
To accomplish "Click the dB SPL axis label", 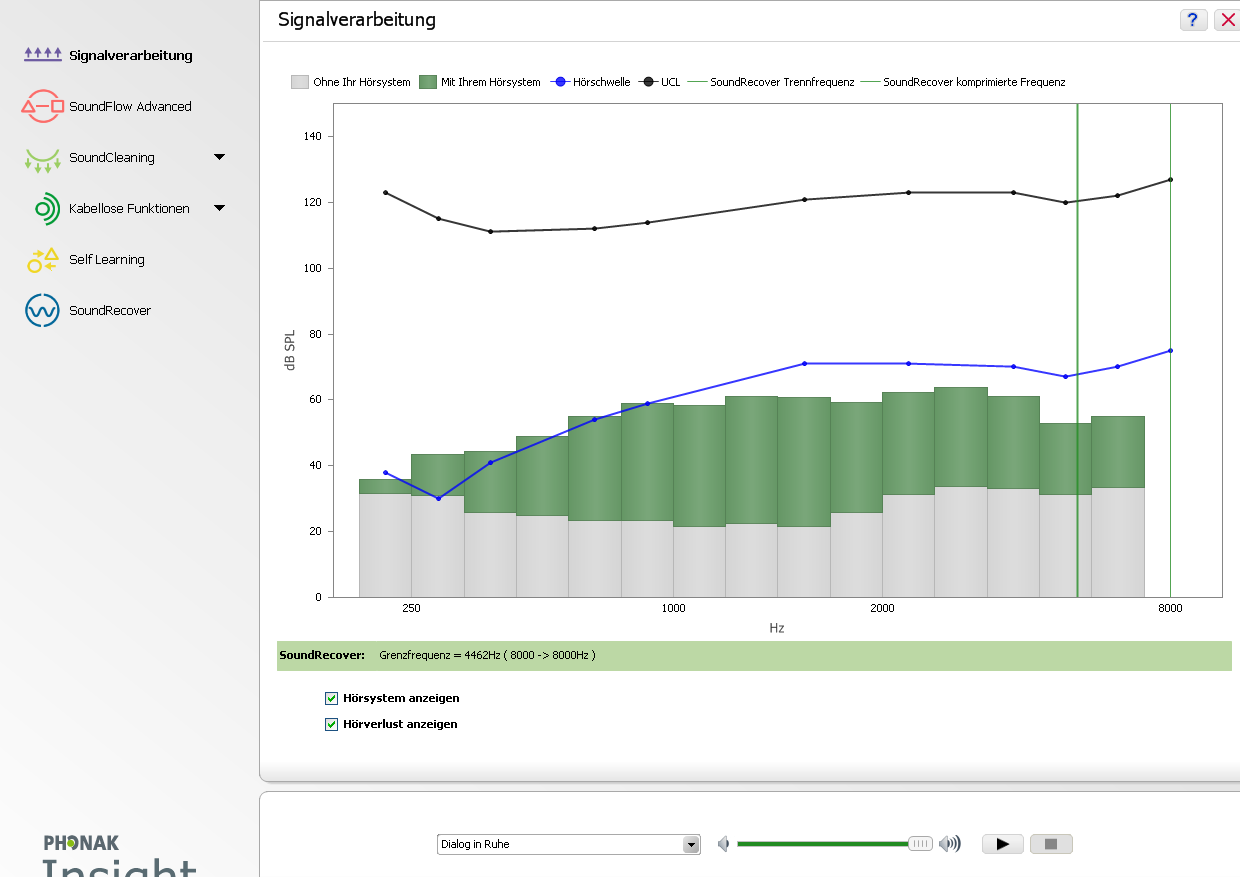I will tap(290, 349).
